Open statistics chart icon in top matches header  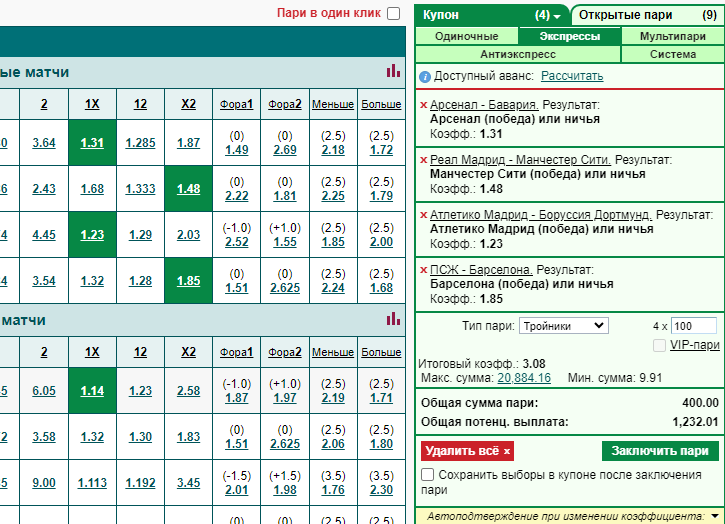(x=393, y=71)
